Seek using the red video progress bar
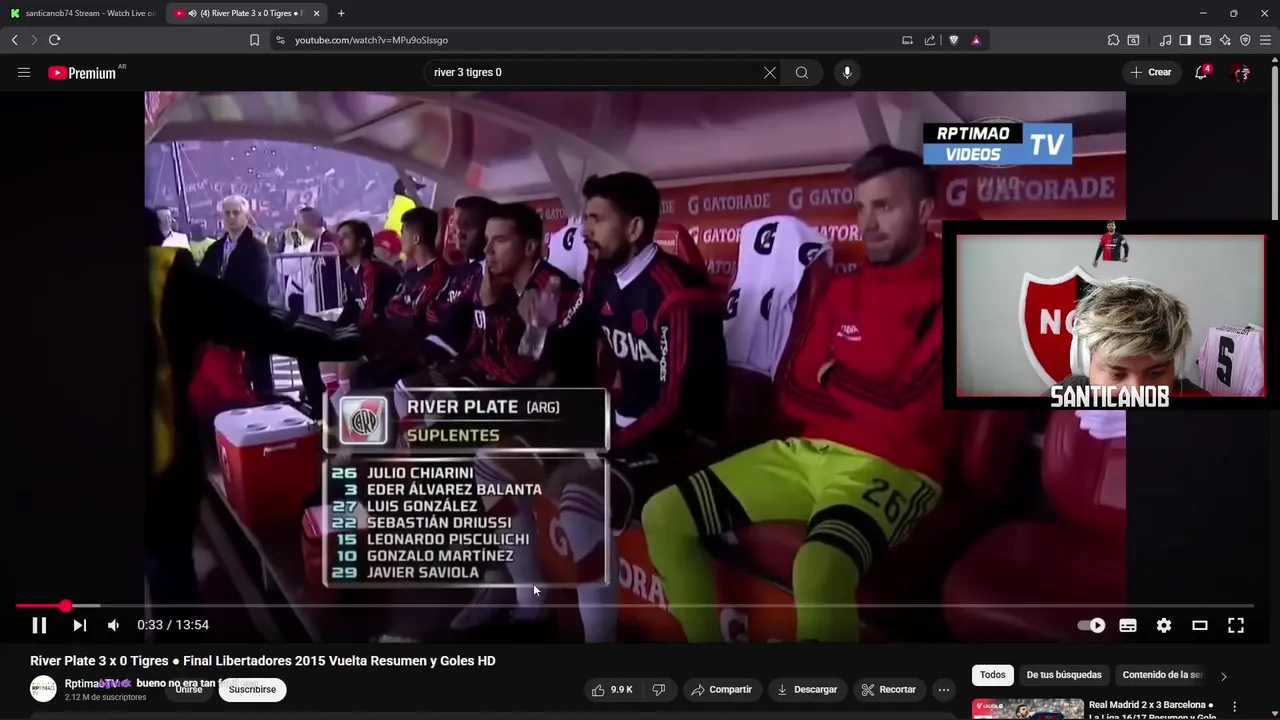This screenshot has height=720, width=1280. pos(634,606)
